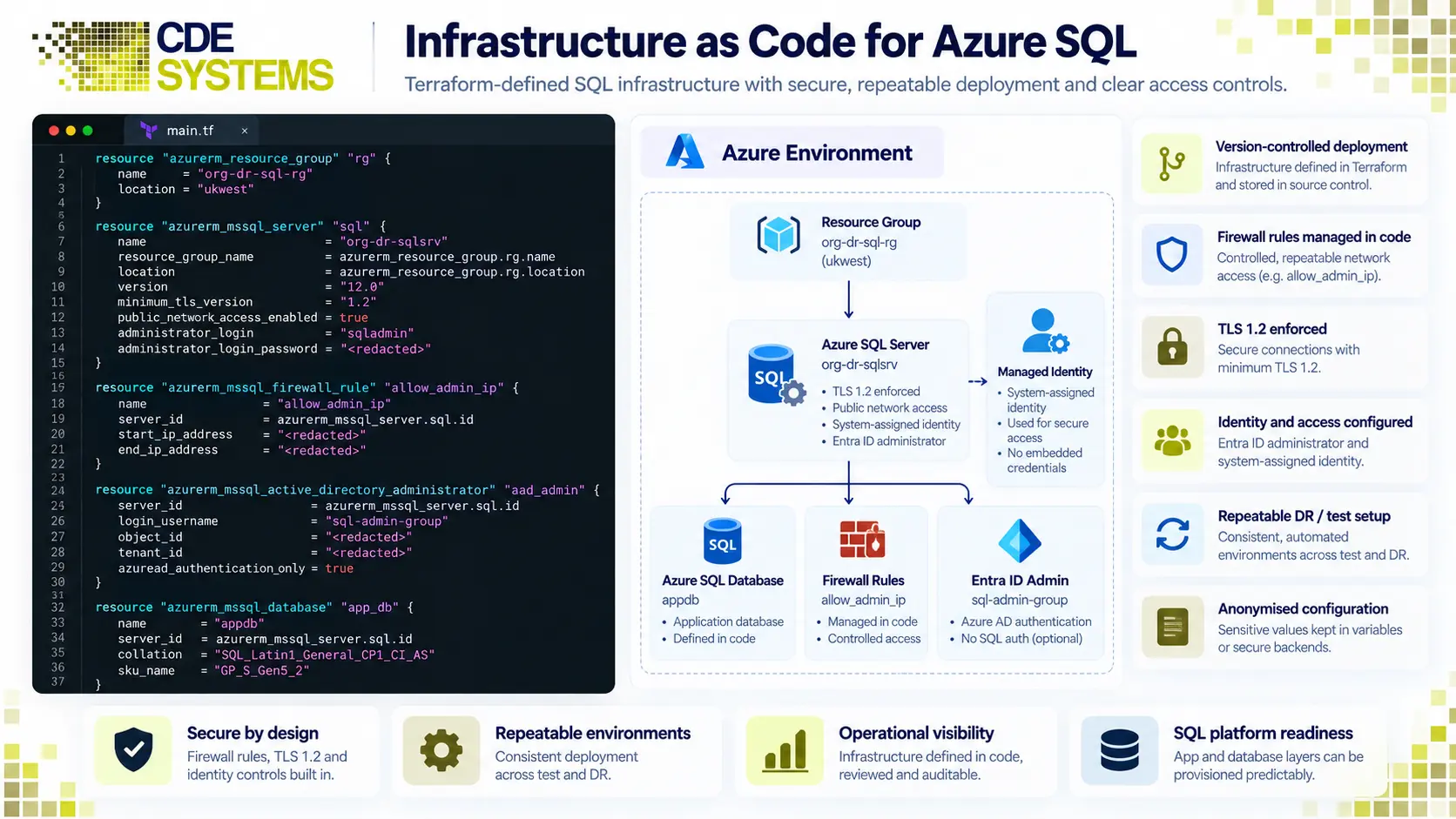Click the Azure logo icon
Image resolution: width=1456 pixels, height=819 pixels.
click(x=684, y=151)
